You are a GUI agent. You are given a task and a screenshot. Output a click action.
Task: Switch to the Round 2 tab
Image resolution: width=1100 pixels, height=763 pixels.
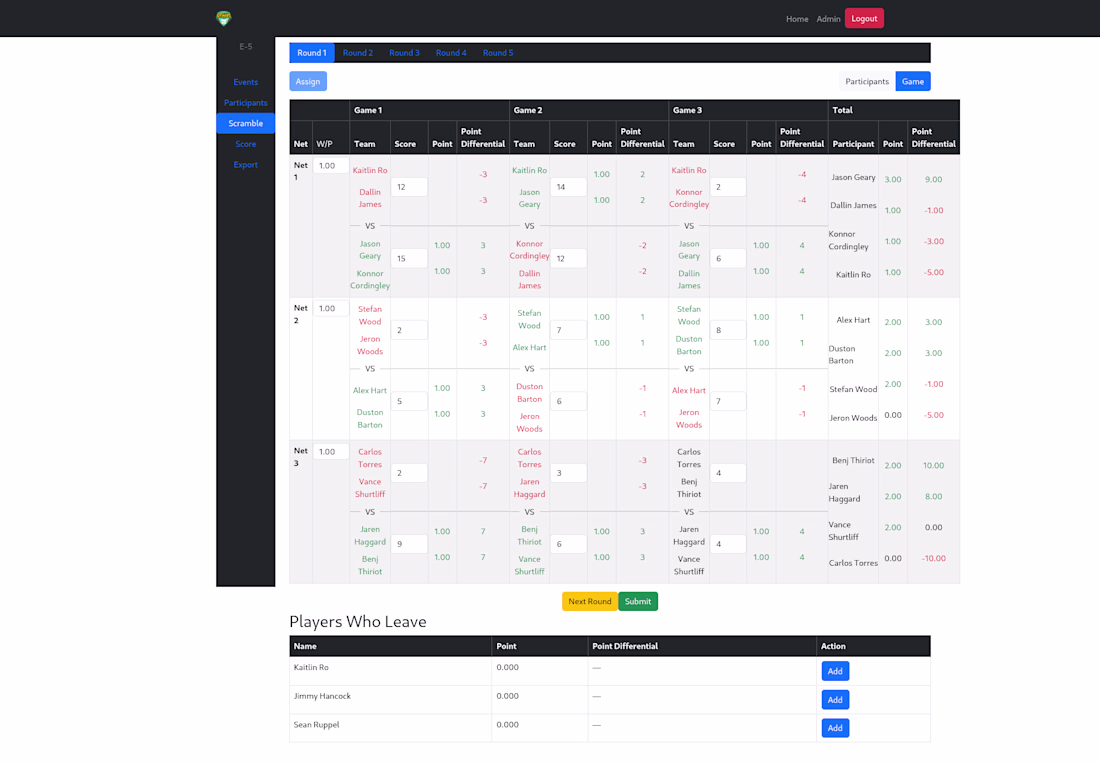coord(358,53)
